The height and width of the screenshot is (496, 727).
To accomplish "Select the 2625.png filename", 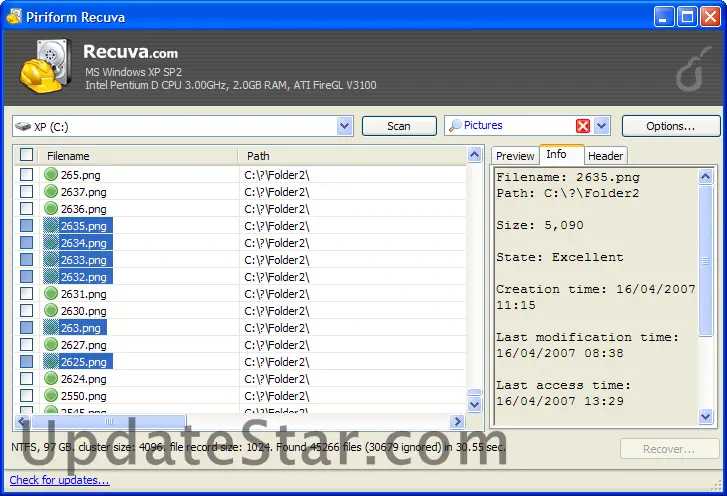I will point(83,362).
